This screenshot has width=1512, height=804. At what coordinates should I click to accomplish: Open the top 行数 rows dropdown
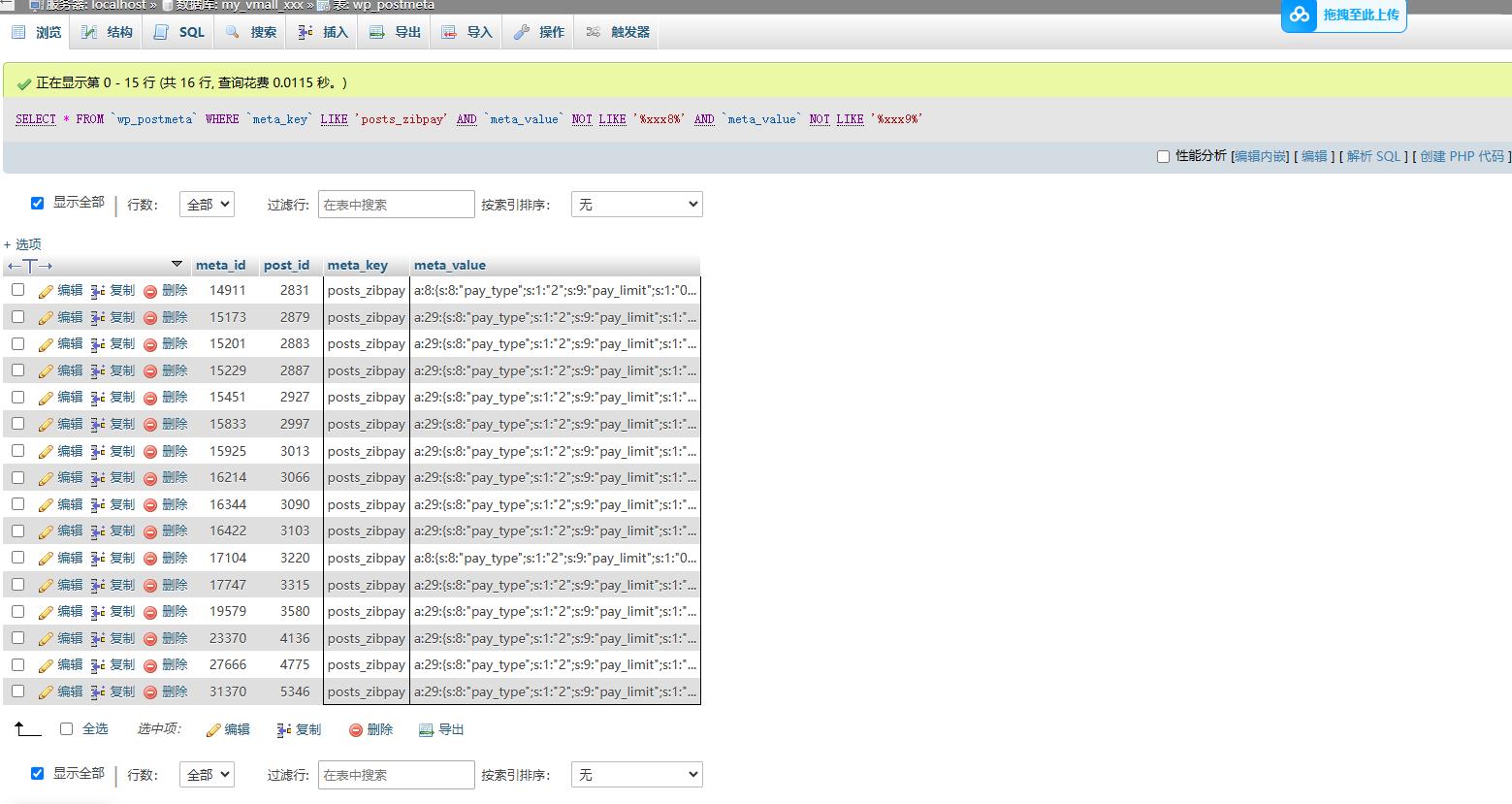pos(207,205)
